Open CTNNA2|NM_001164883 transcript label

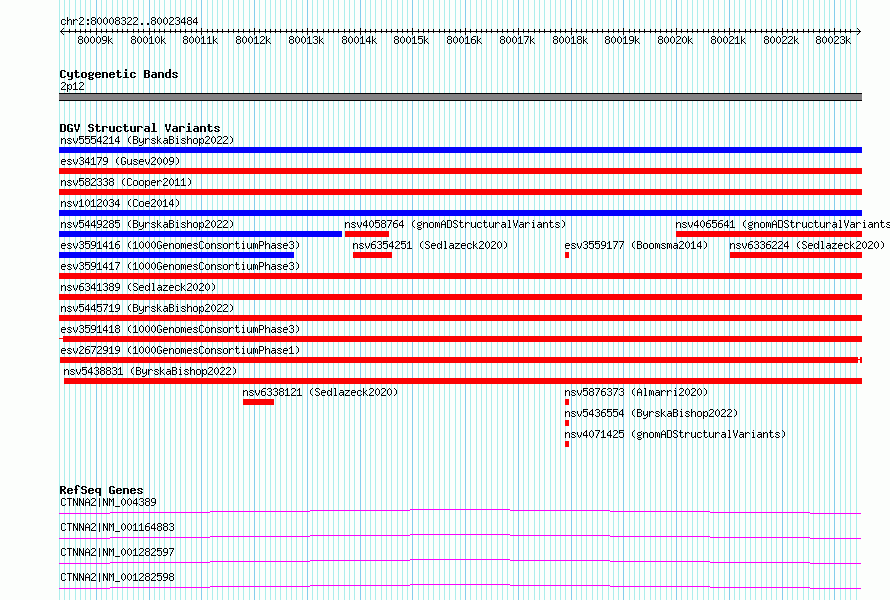point(117,527)
